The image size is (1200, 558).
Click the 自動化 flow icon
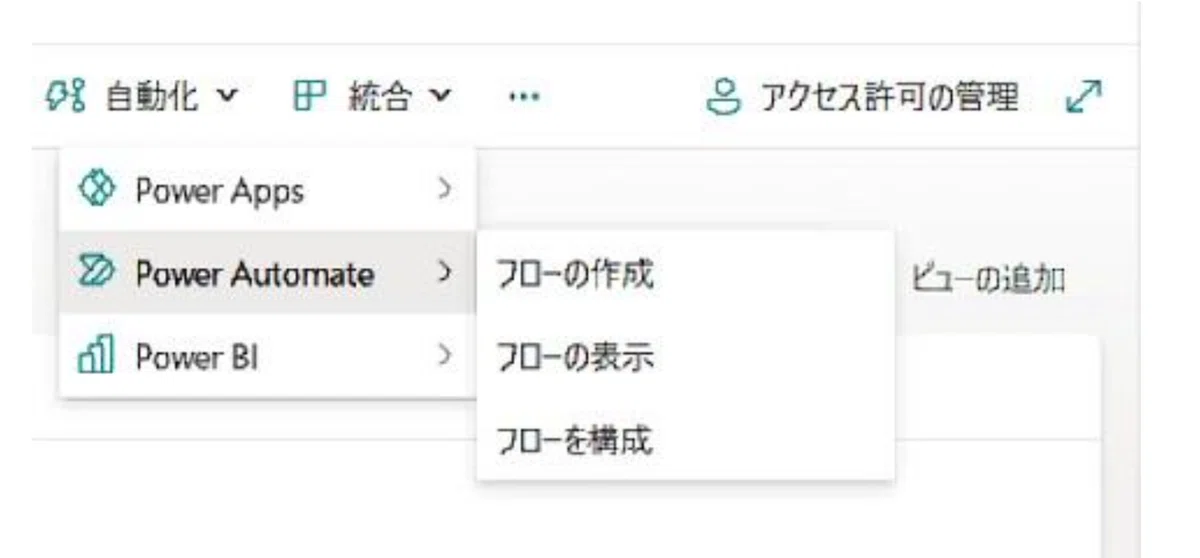point(65,97)
